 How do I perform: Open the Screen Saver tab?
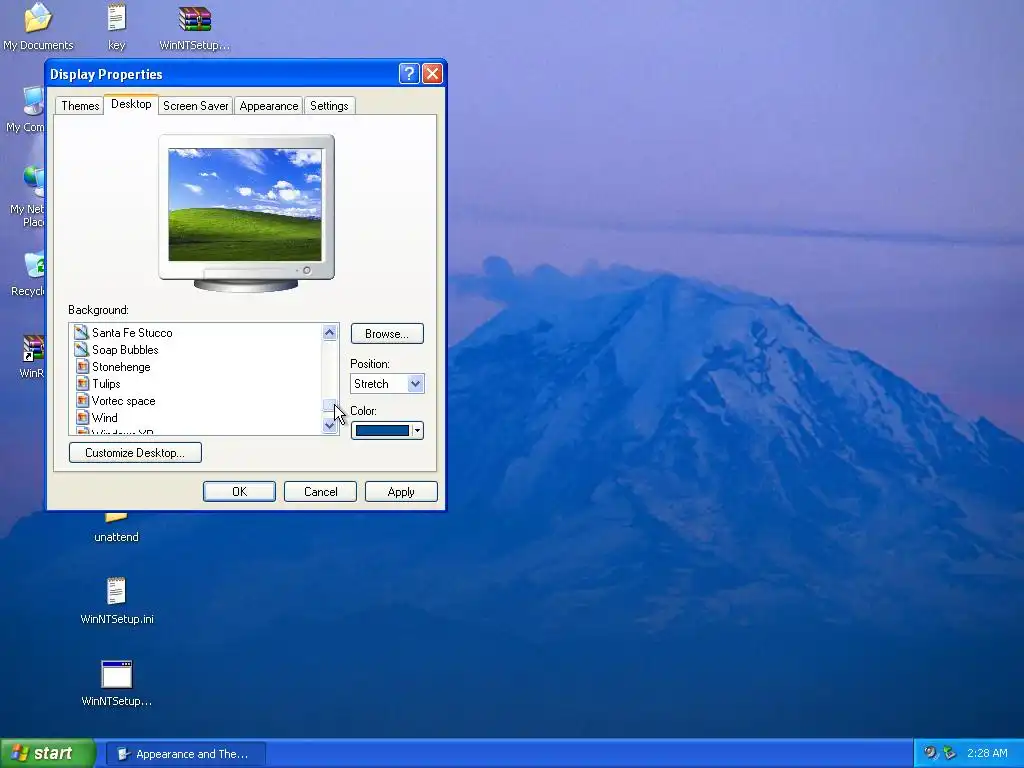[x=195, y=106]
